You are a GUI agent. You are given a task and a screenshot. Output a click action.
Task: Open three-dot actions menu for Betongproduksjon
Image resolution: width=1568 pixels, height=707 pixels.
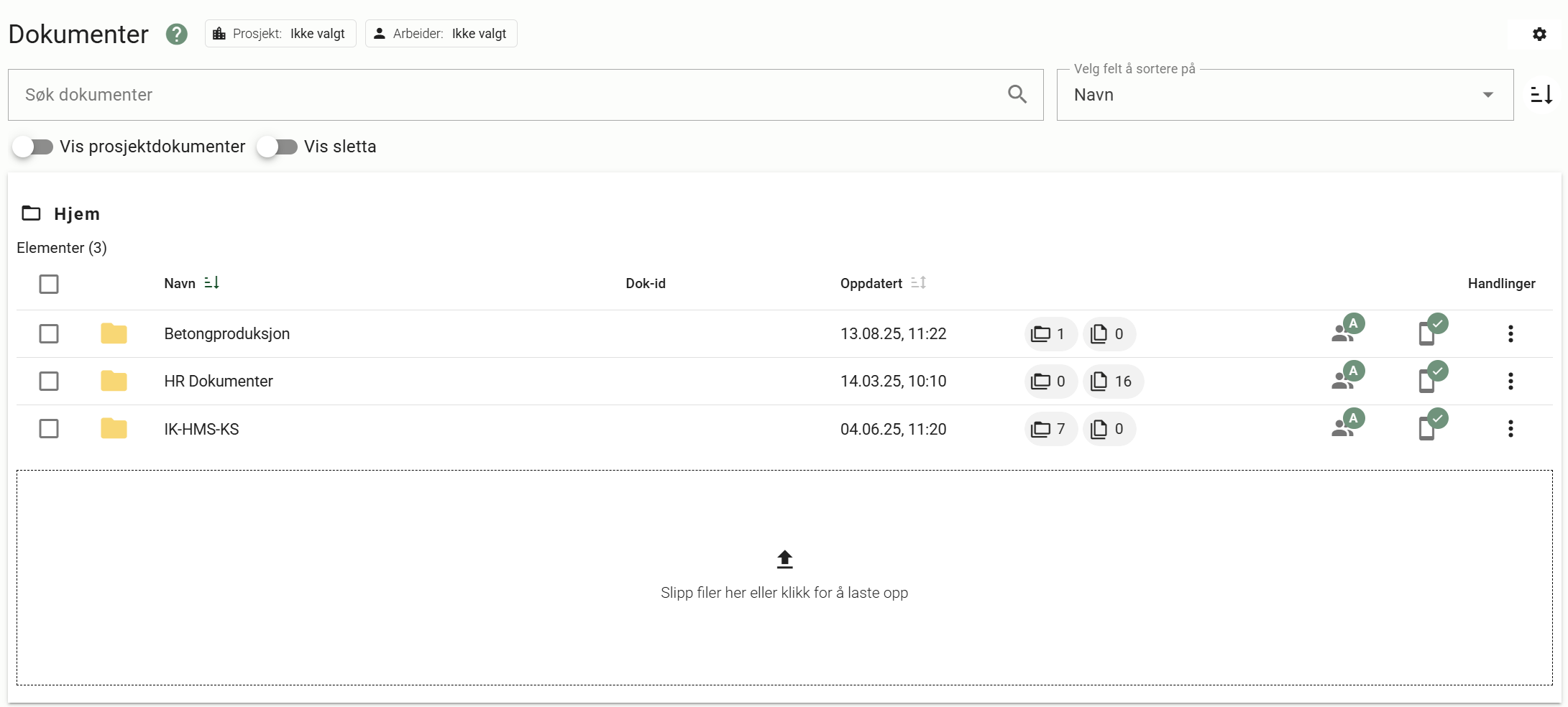click(1510, 333)
